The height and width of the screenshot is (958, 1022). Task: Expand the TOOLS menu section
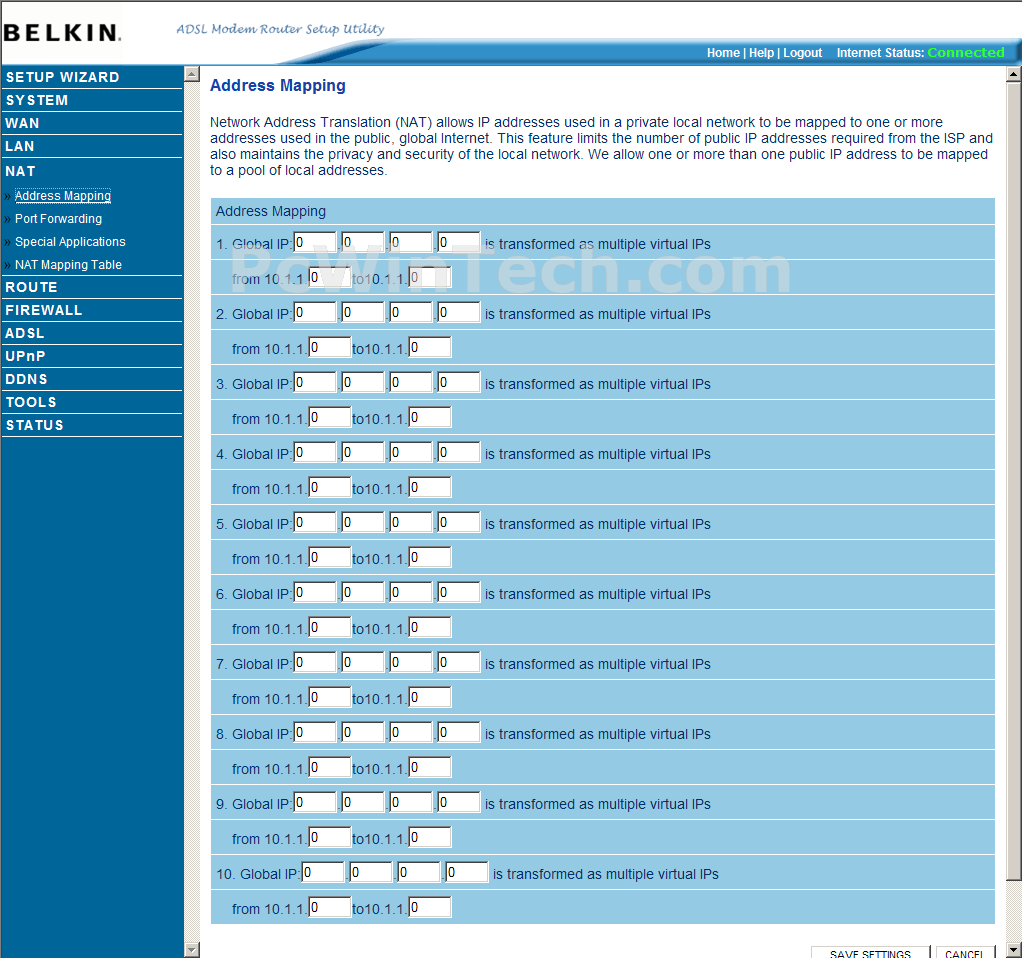(x=31, y=402)
